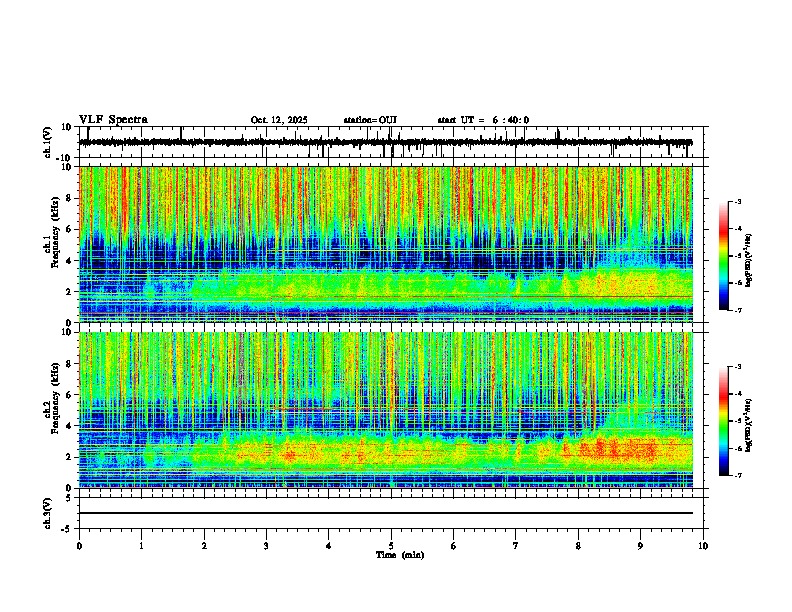Click the '-3' label on ch.1 colorbar

(737, 202)
